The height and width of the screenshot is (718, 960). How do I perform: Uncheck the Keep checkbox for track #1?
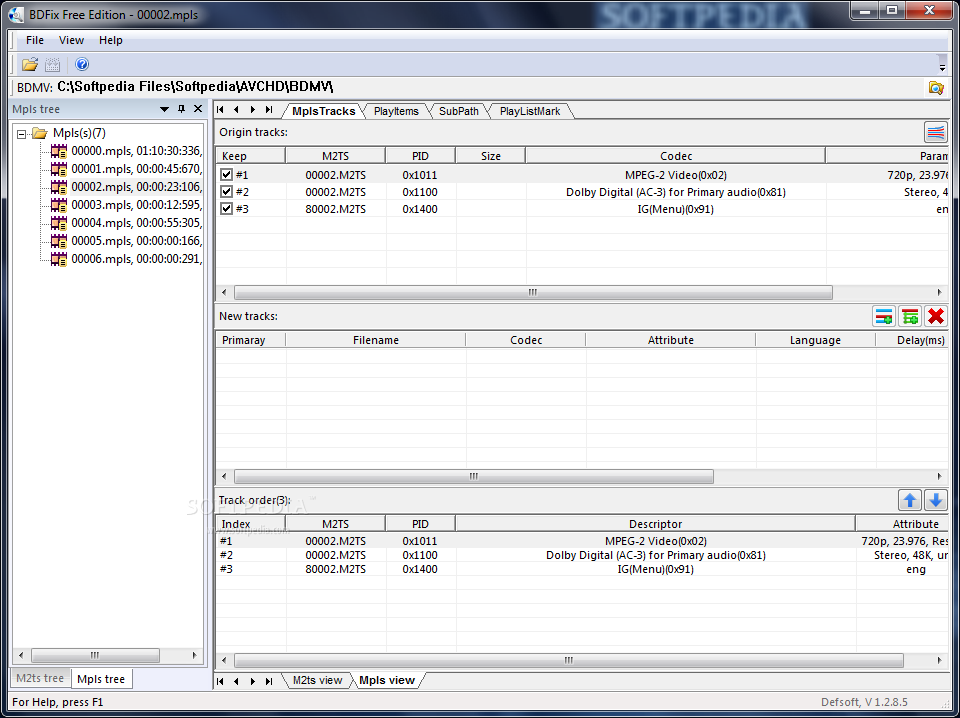point(227,175)
